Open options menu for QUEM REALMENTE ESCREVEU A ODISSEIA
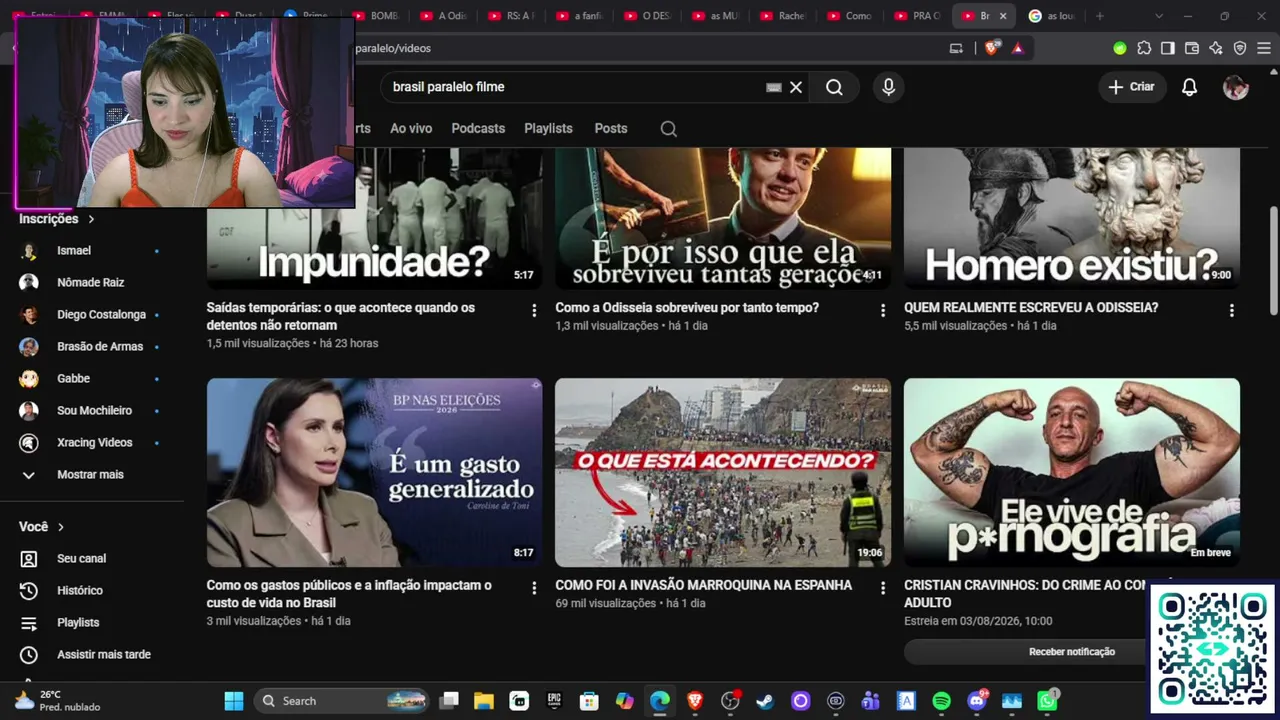The height and width of the screenshot is (720, 1280). (1232, 311)
